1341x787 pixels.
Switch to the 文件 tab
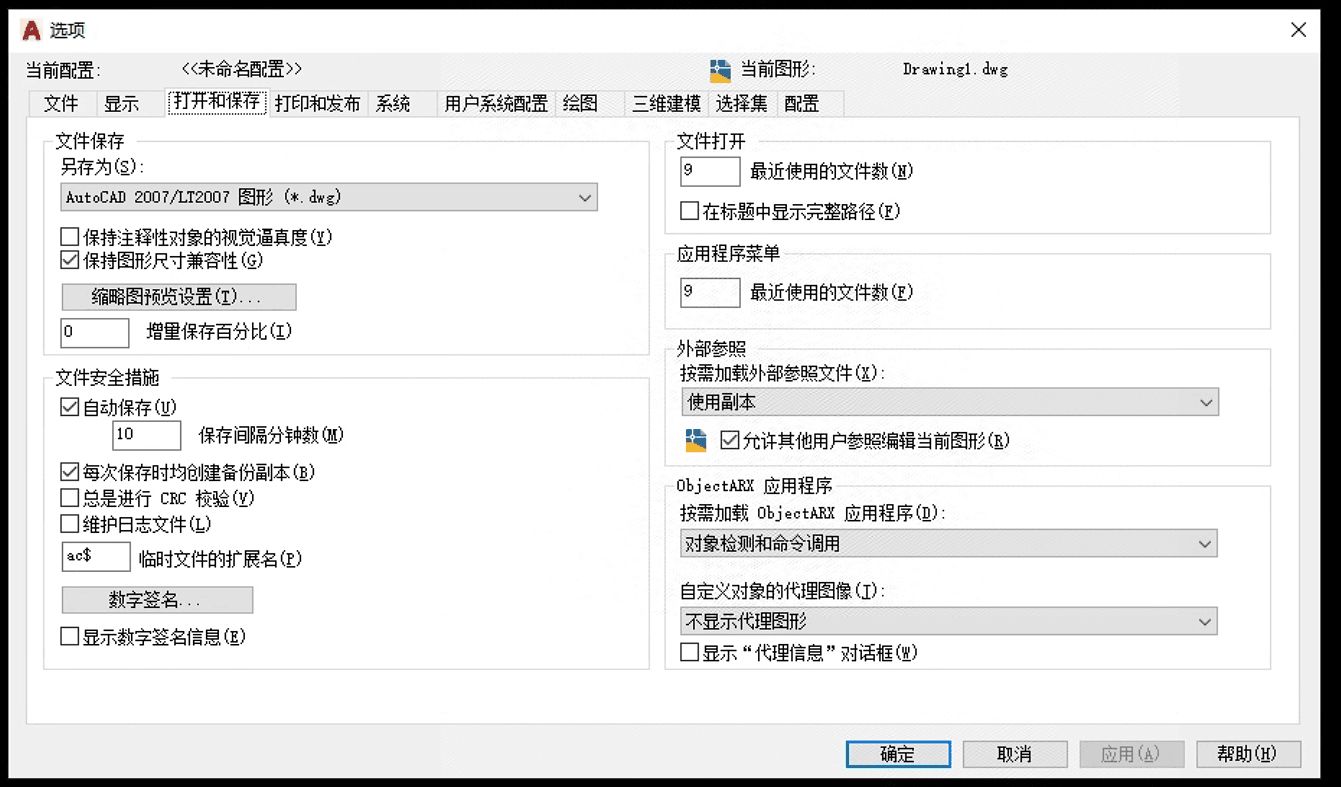(61, 103)
